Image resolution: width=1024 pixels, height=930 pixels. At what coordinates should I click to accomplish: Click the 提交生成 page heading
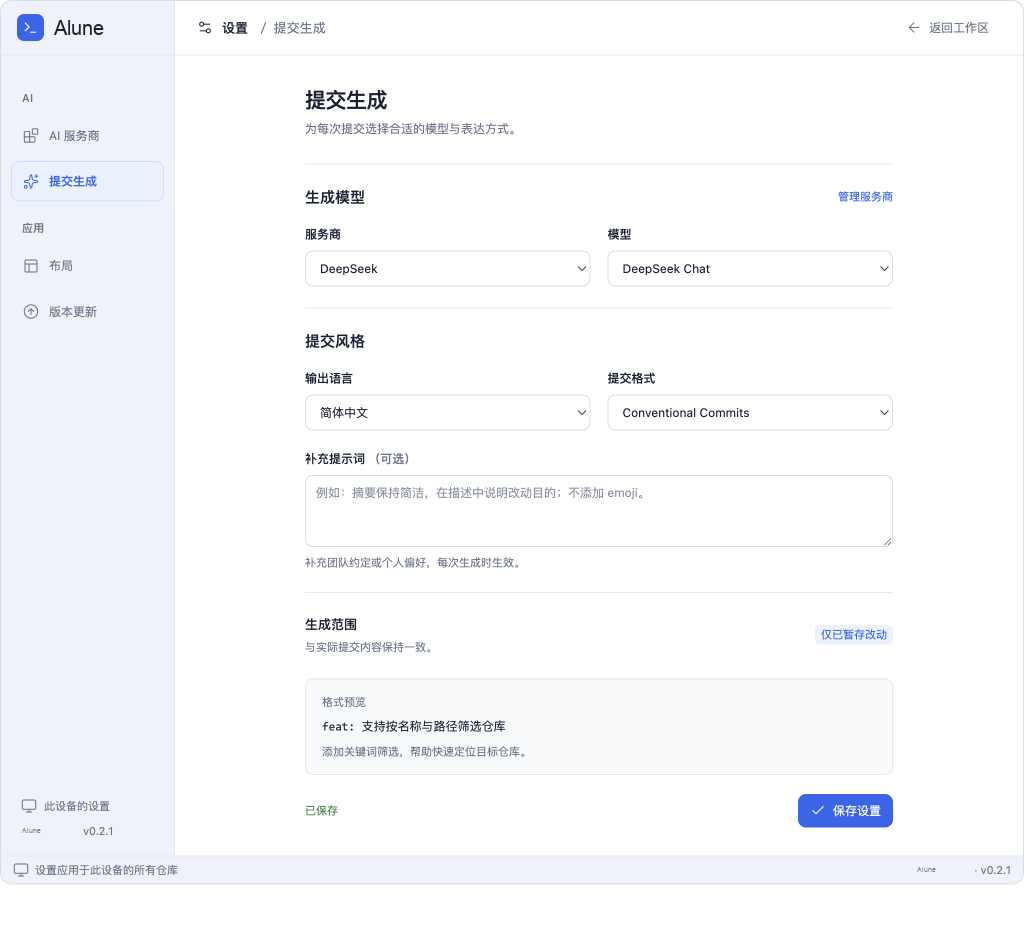point(346,100)
